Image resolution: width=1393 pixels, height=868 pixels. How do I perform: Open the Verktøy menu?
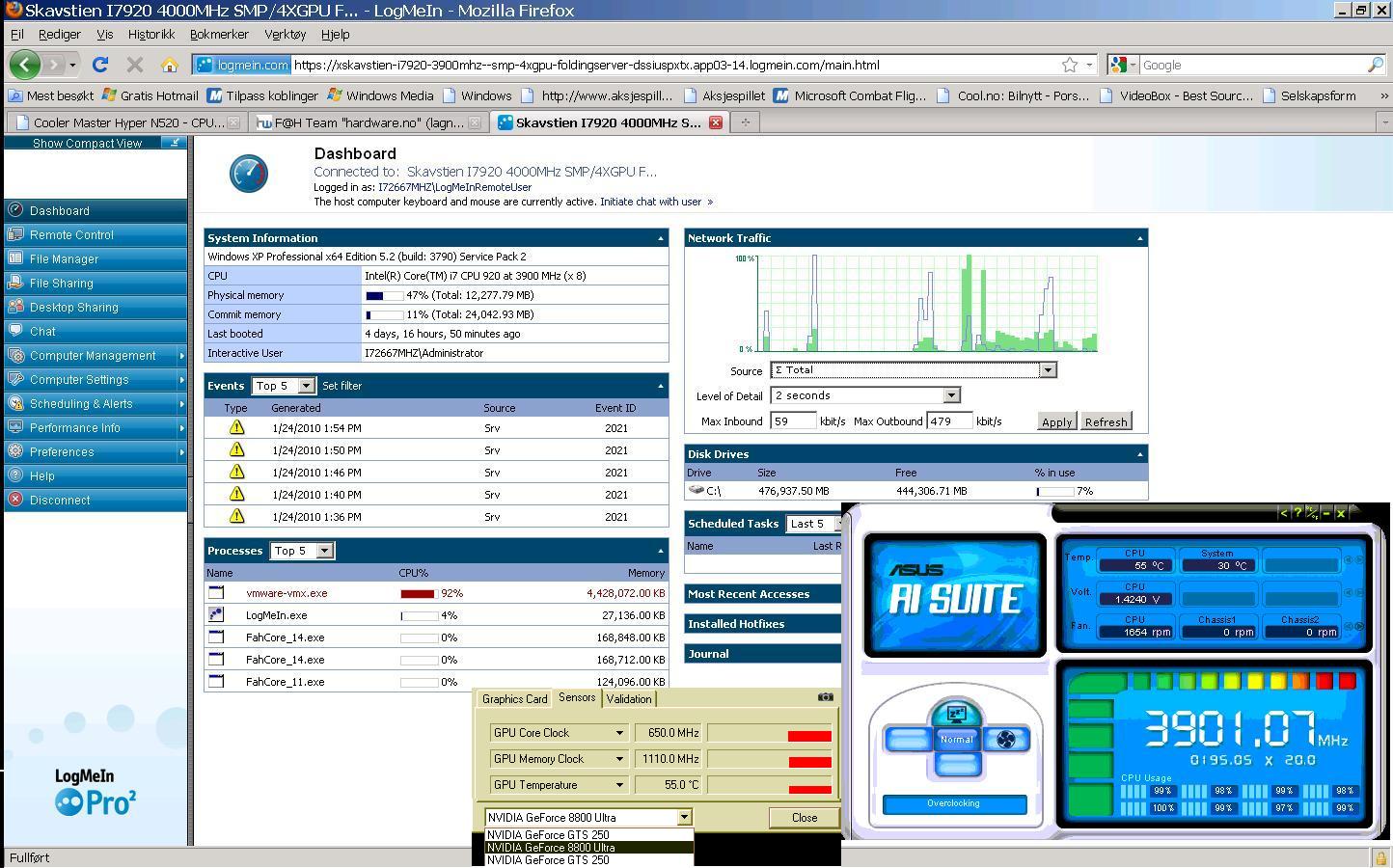pos(285,34)
